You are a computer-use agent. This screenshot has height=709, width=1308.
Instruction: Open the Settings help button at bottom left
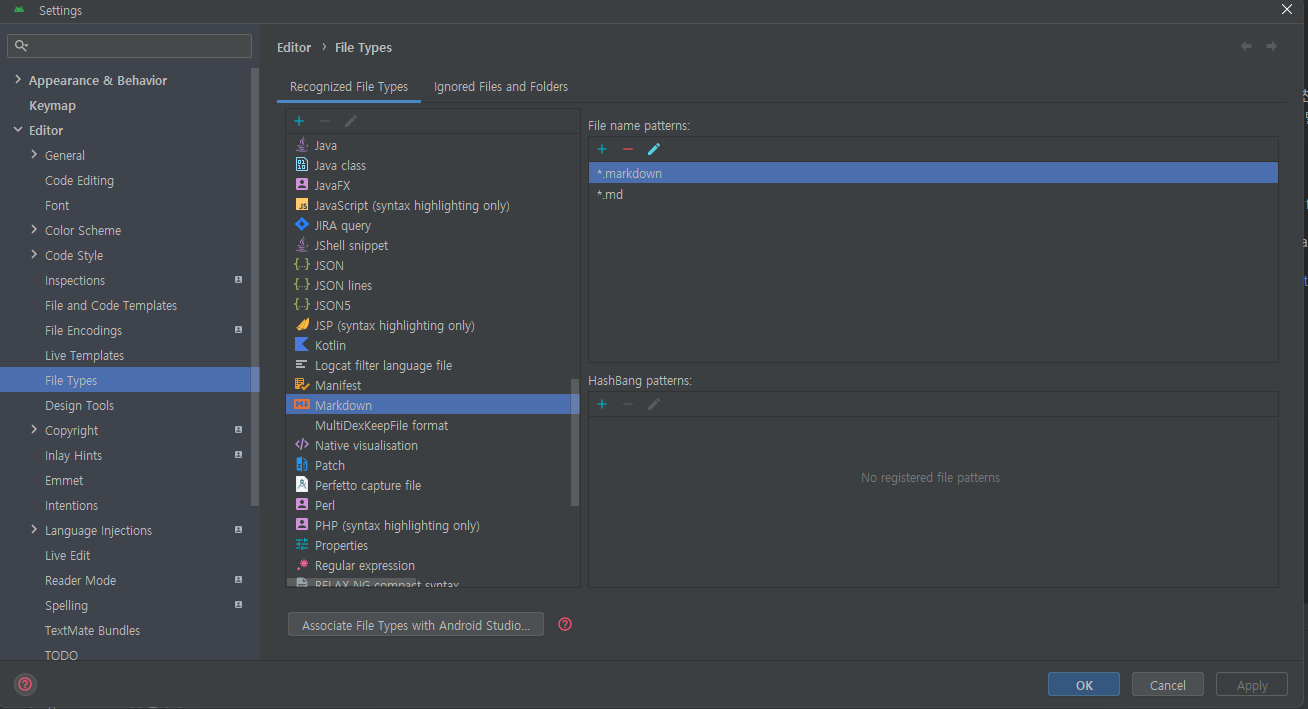[x=26, y=685]
